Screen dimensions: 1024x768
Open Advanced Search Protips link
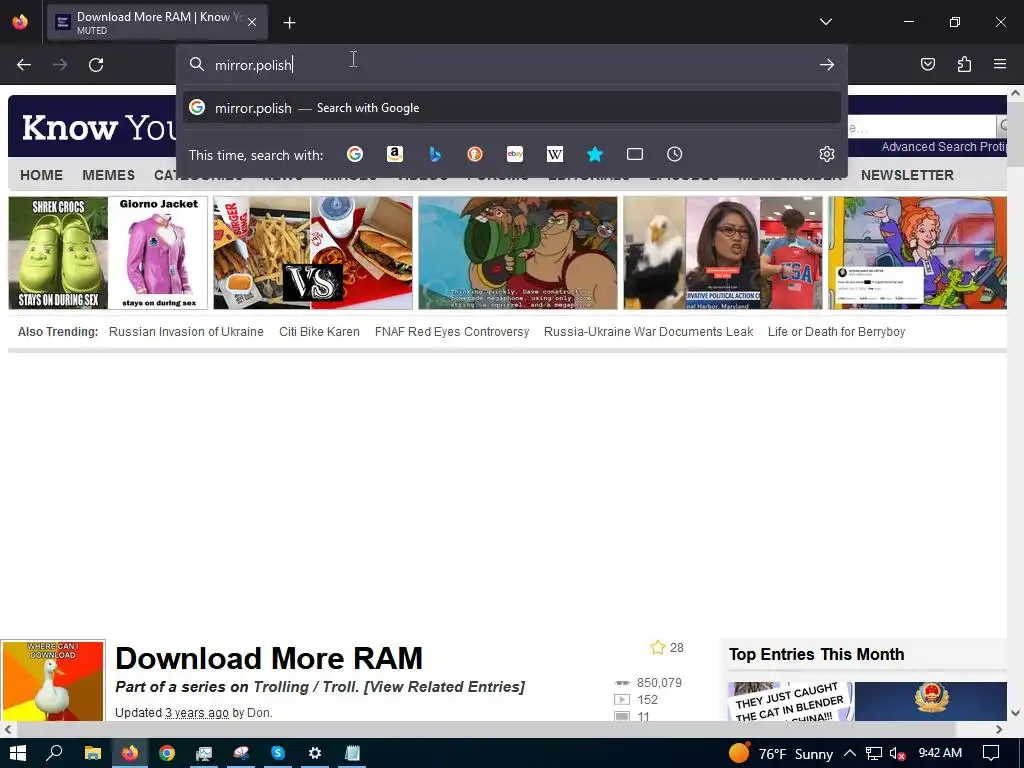[x=944, y=147]
